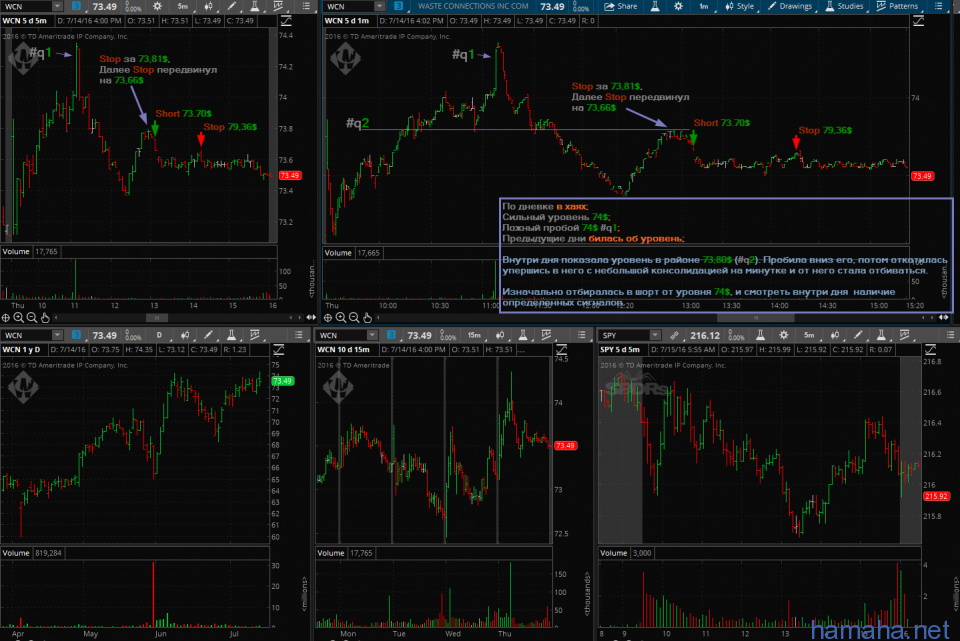Click drawing-set icon beside WCN 5 d 5m header
Viewport: 960px width, 641px height.
coord(286,21)
